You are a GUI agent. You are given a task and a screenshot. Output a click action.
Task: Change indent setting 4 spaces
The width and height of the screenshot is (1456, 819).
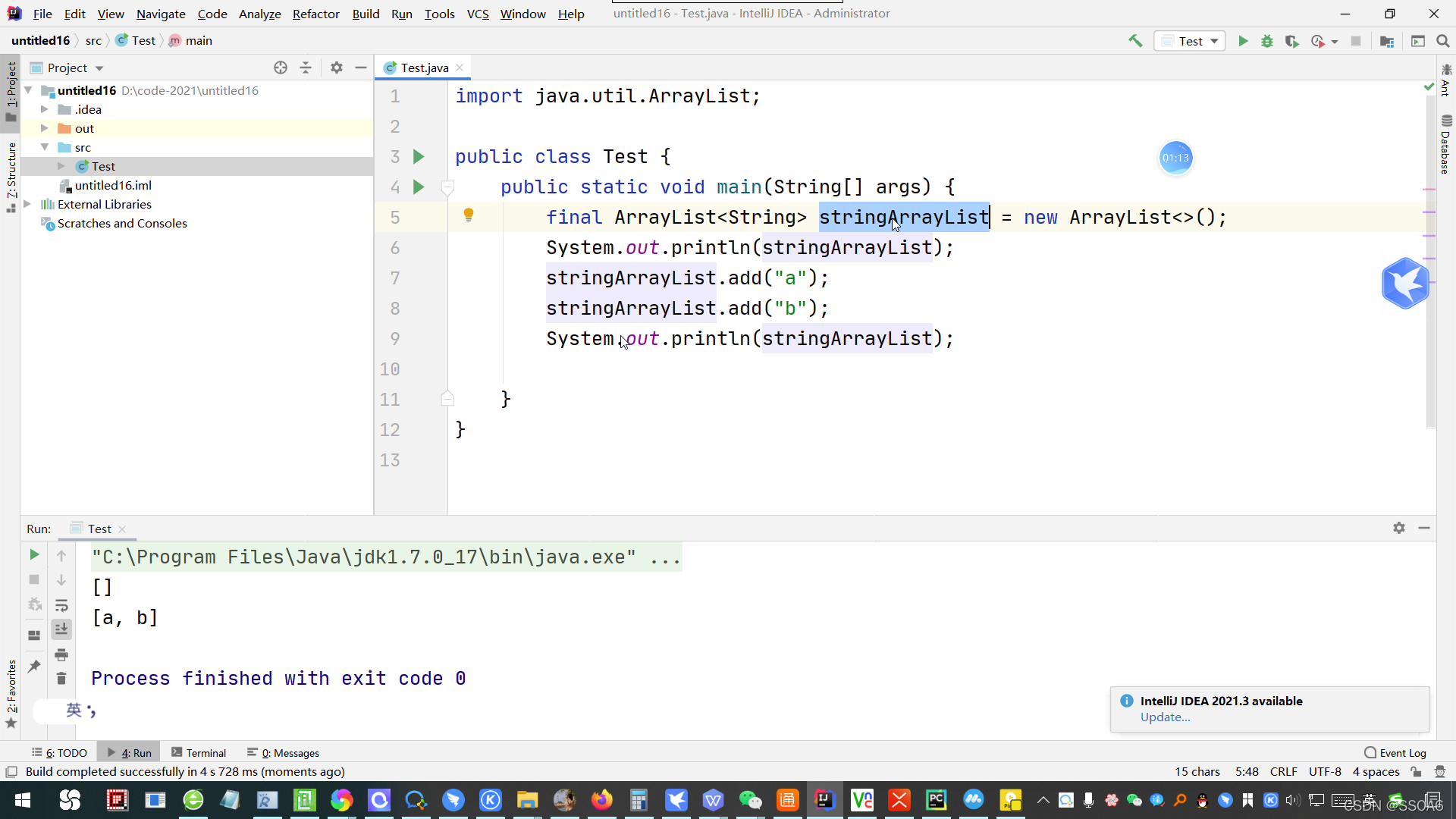click(x=1376, y=772)
